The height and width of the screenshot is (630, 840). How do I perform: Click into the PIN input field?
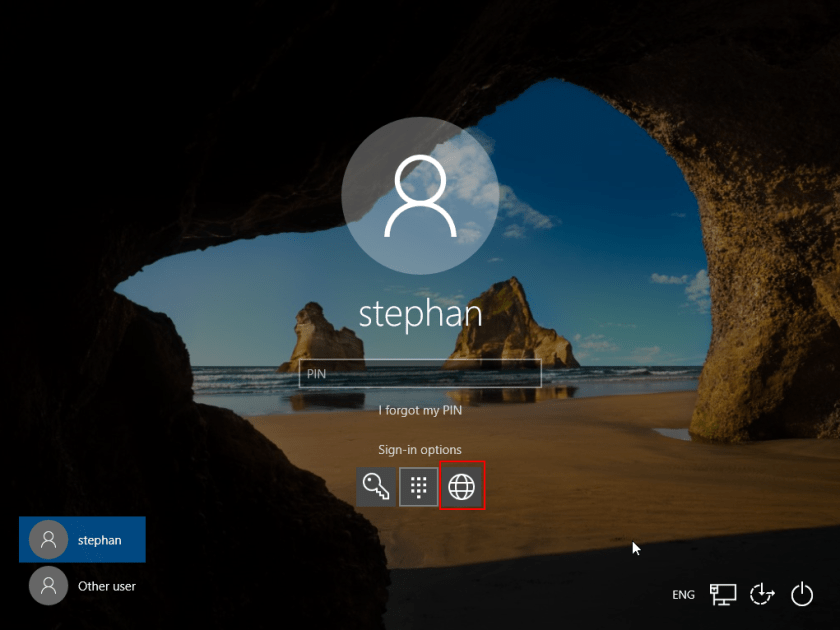pos(420,373)
